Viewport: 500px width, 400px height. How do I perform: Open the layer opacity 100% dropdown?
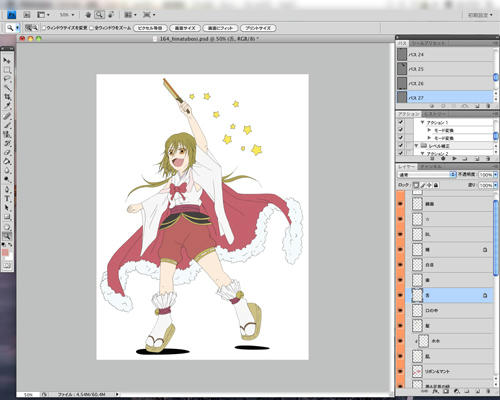(x=488, y=174)
